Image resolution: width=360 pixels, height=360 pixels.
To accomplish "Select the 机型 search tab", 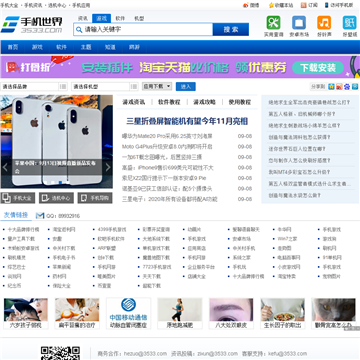I will click(139, 18).
